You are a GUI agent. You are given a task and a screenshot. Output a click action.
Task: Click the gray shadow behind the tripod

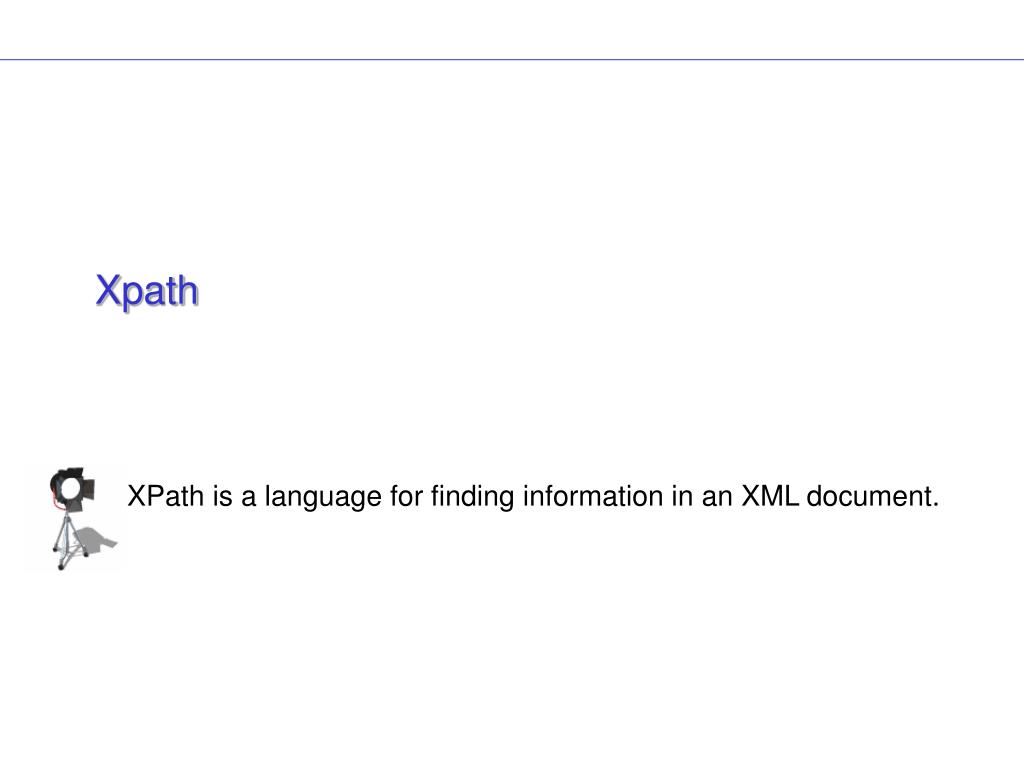[x=97, y=538]
